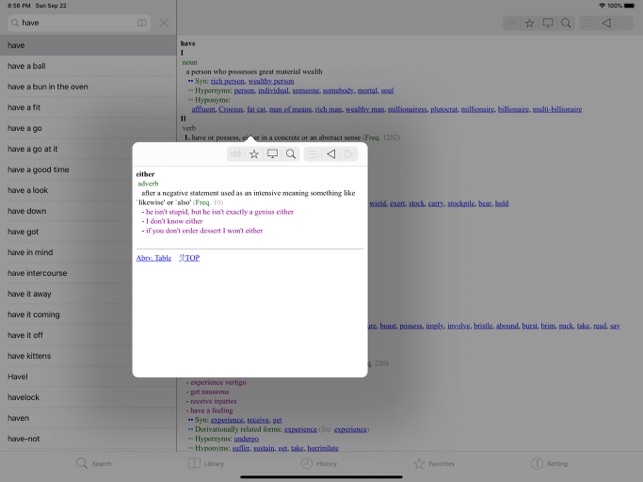Open the 'wealthy person' synonym link

(x=271, y=81)
